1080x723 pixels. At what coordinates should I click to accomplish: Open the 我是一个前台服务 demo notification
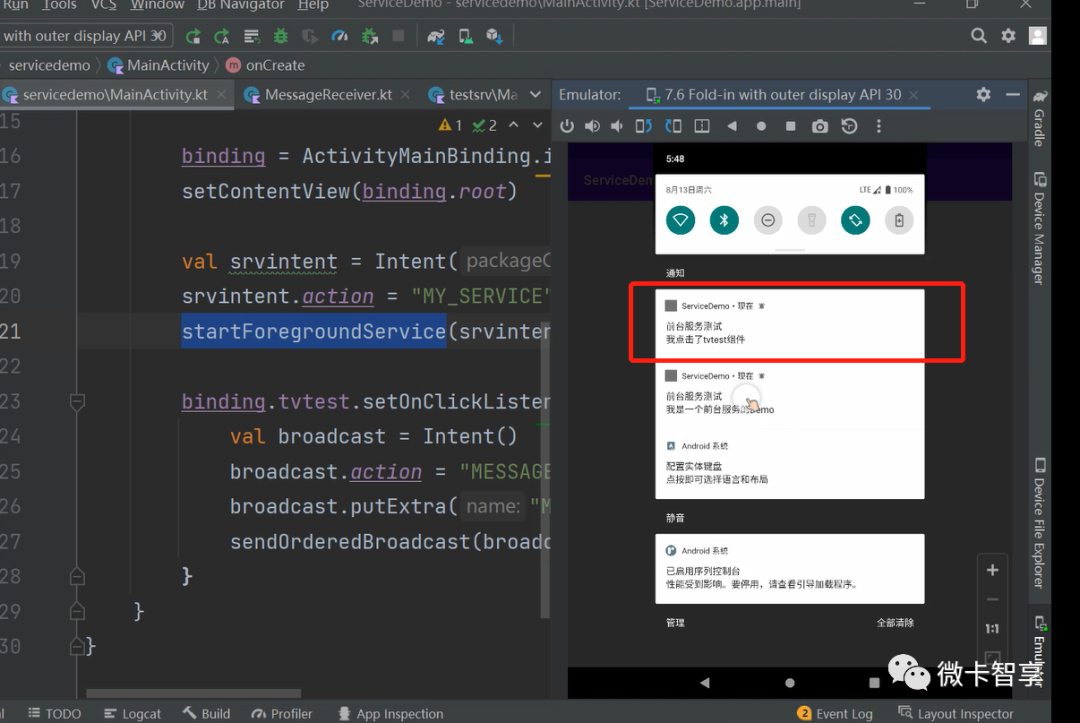tap(789, 394)
